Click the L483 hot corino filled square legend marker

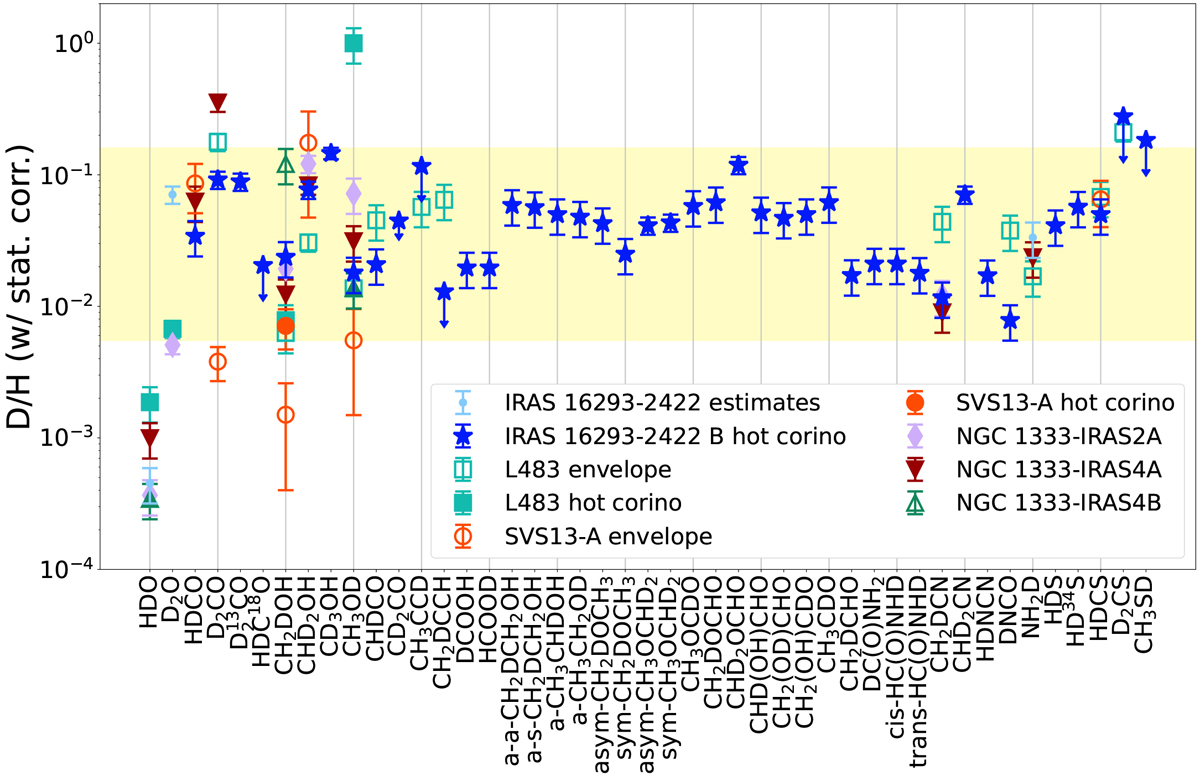click(x=459, y=503)
